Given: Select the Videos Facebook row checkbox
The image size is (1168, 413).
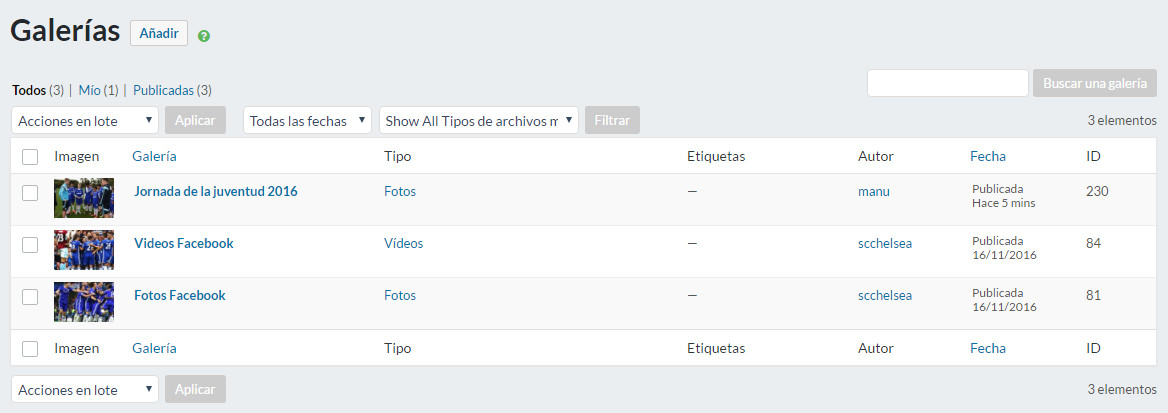Looking at the screenshot, I should coord(30,244).
